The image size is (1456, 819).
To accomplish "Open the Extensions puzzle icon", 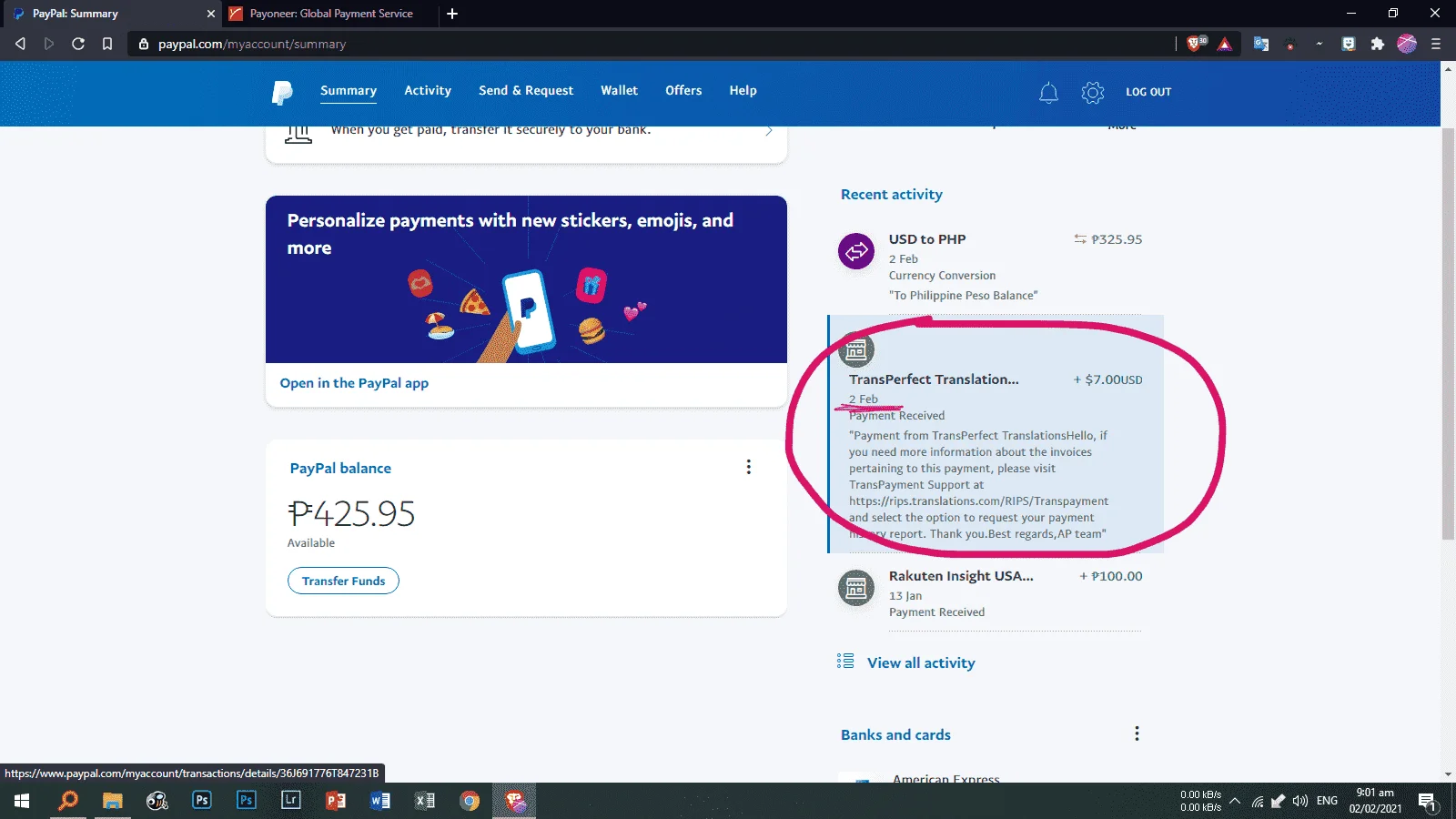I will pos(1378,44).
